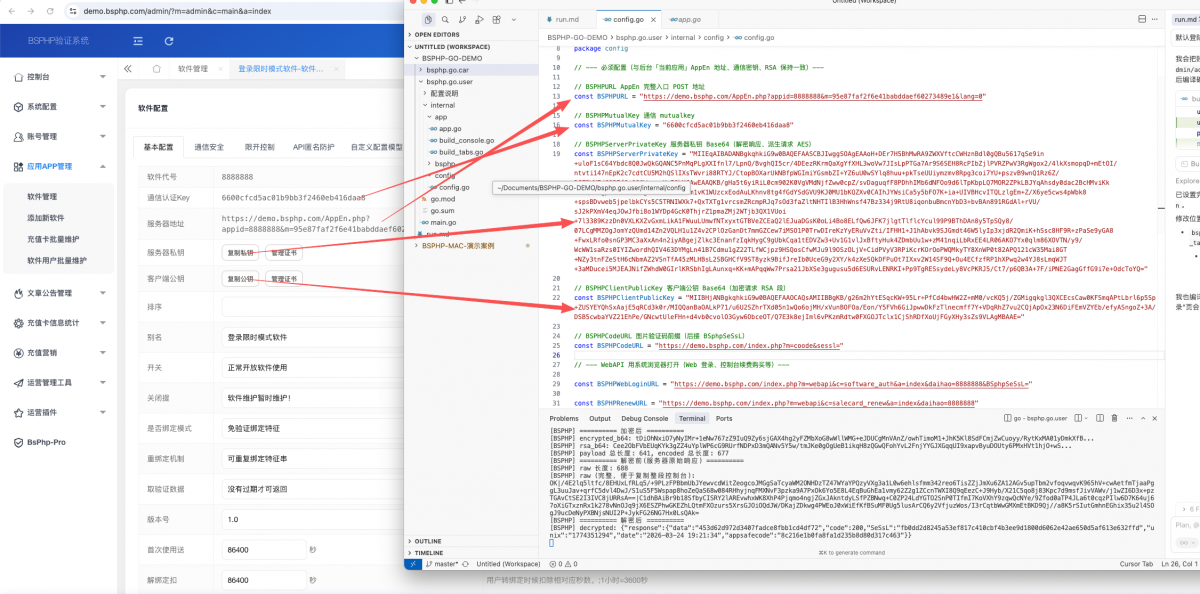Viewport: 1200px width, 594px height.
Task: Close the 登录限时模式软件 page tab
Action: click(334, 68)
